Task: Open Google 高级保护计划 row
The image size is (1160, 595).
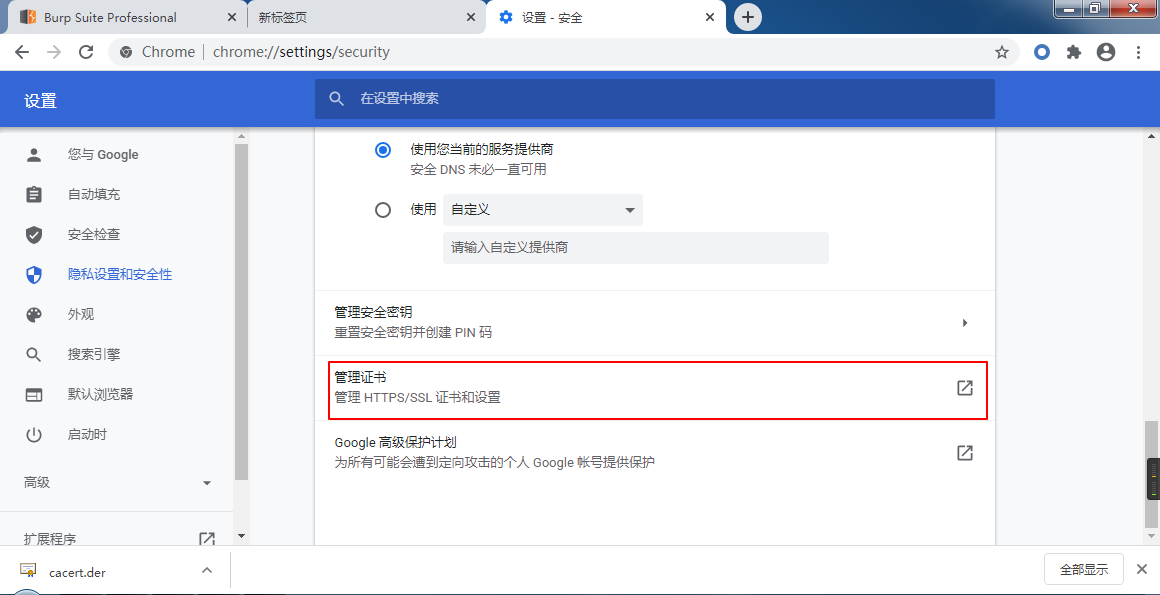Action: [655, 453]
